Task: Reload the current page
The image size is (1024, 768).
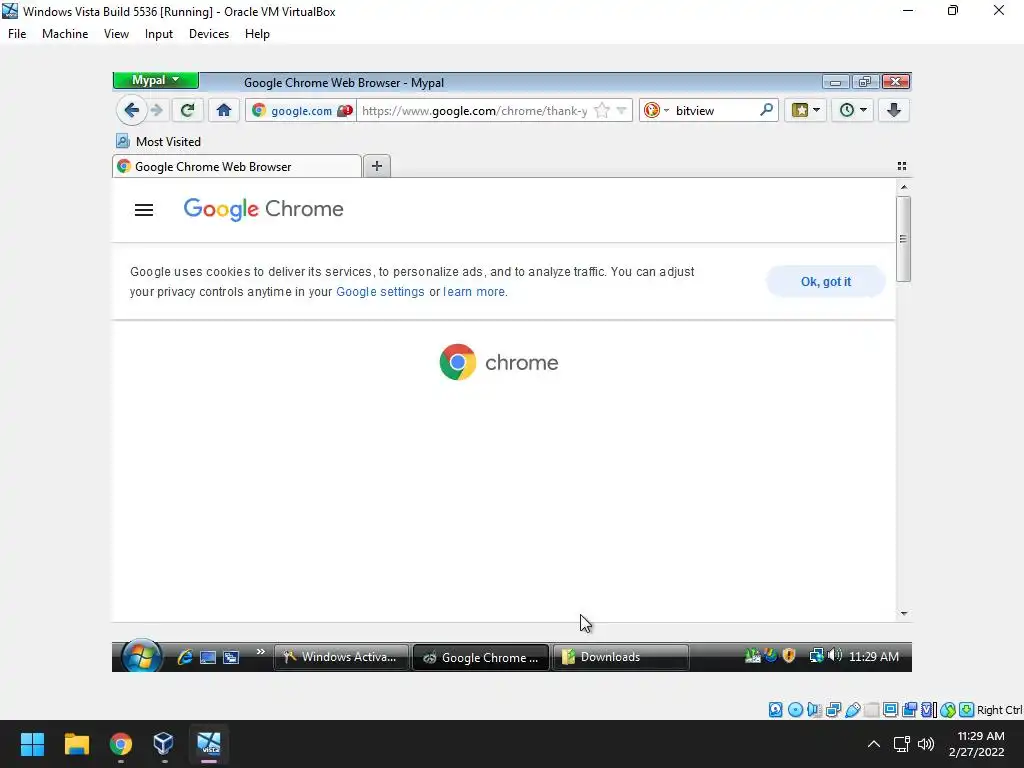Action: click(x=187, y=110)
